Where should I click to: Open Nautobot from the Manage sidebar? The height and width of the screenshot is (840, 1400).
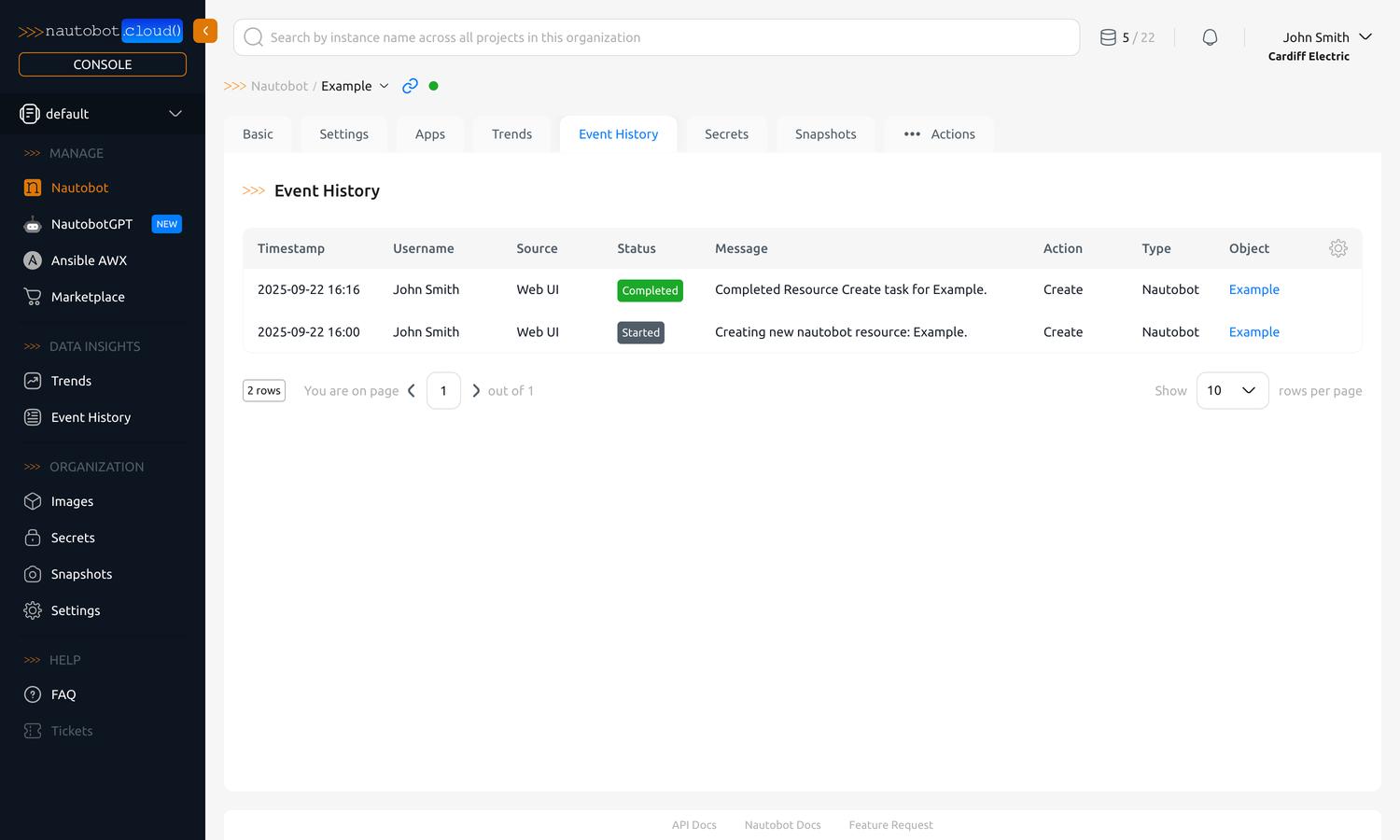(79, 187)
